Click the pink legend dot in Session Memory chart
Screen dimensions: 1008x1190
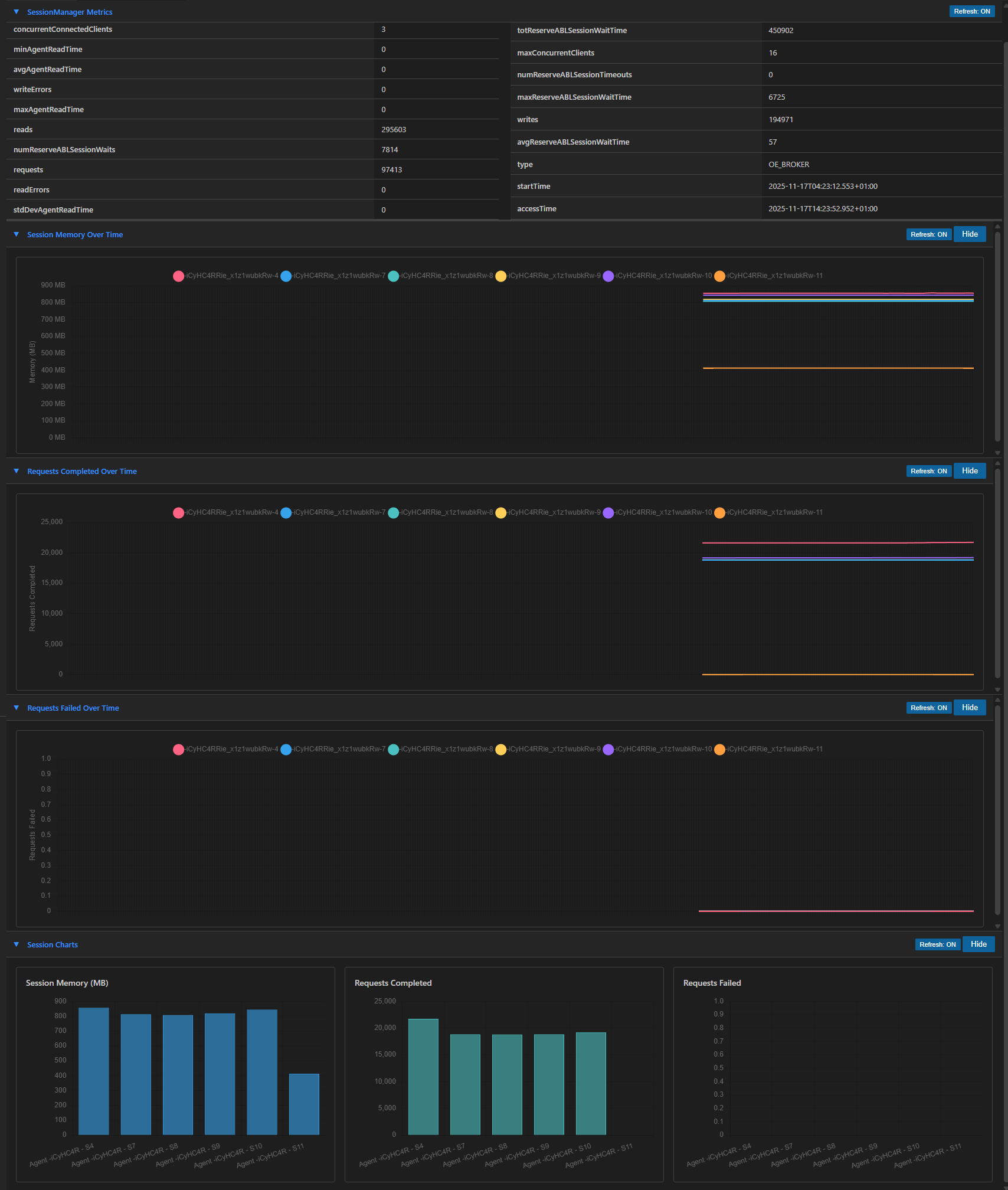[x=178, y=276]
